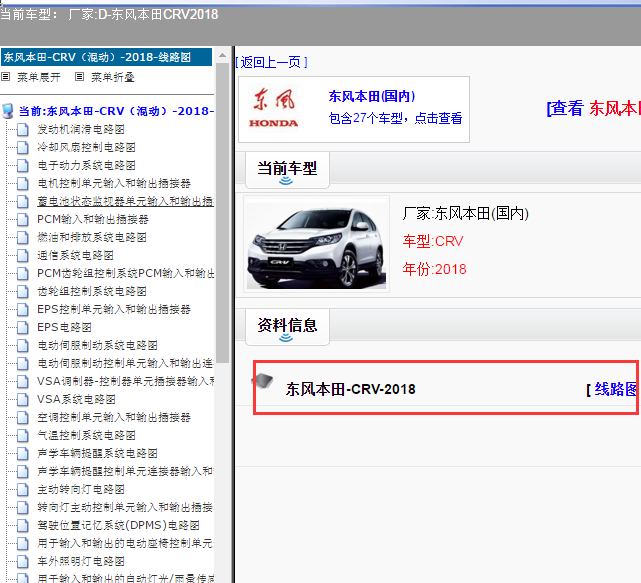The image size is (641, 583).
Task: Click document icon beside 电动伺服制动控制单元 entry
Action: click(x=23, y=363)
